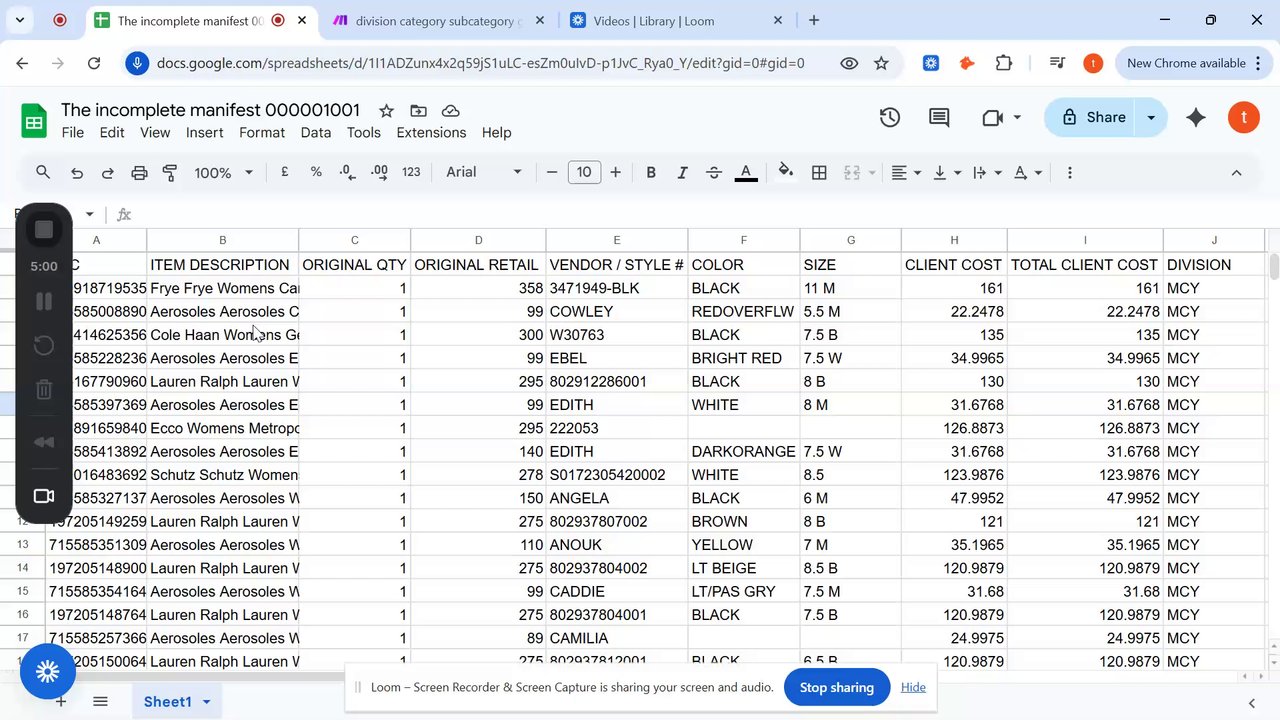The image size is (1280, 720).
Task: Click the Share button
Action: tap(1092, 117)
